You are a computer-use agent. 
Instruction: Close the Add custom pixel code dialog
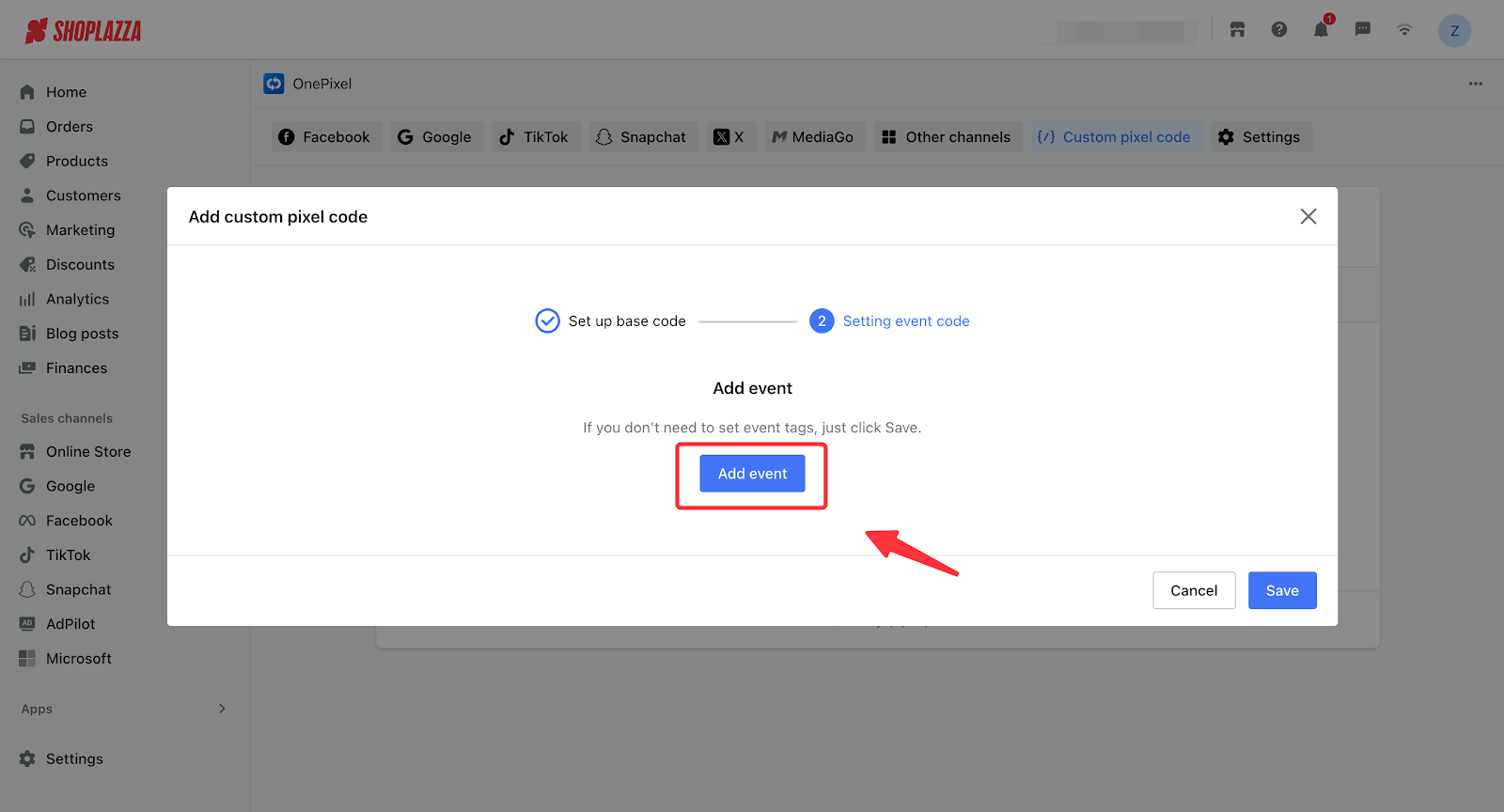tap(1308, 217)
